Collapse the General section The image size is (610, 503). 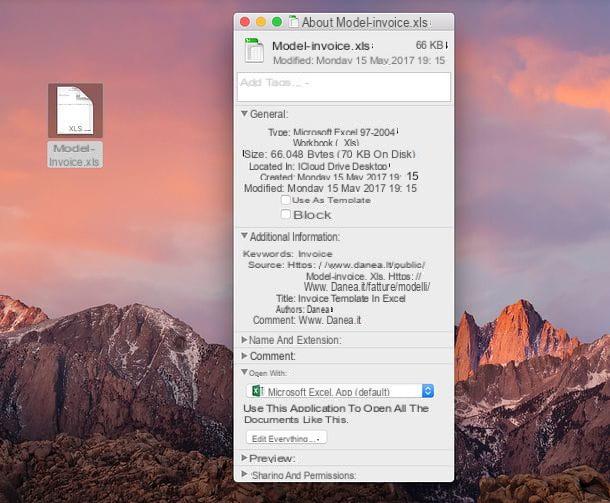[x=244, y=114]
